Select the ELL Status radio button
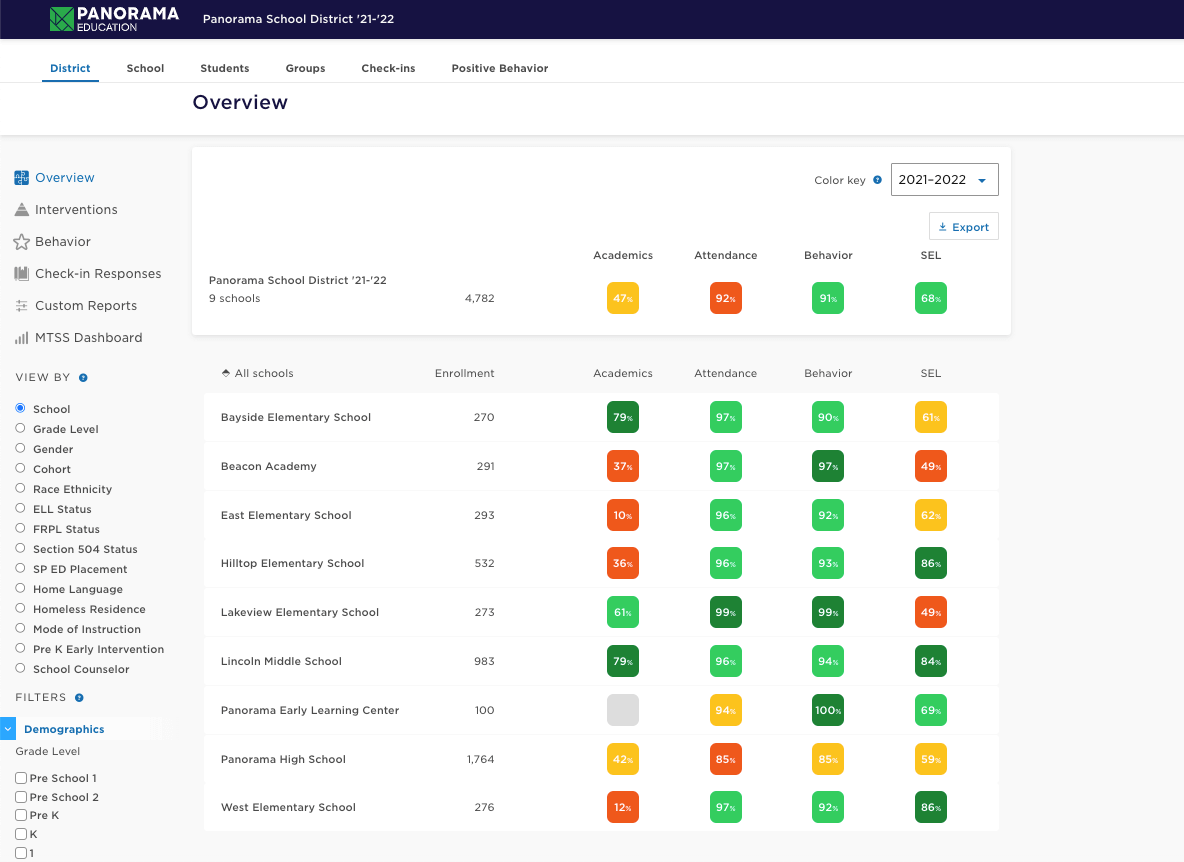The height and width of the screenshot is (862, 1184). click(x=20, y=508)
